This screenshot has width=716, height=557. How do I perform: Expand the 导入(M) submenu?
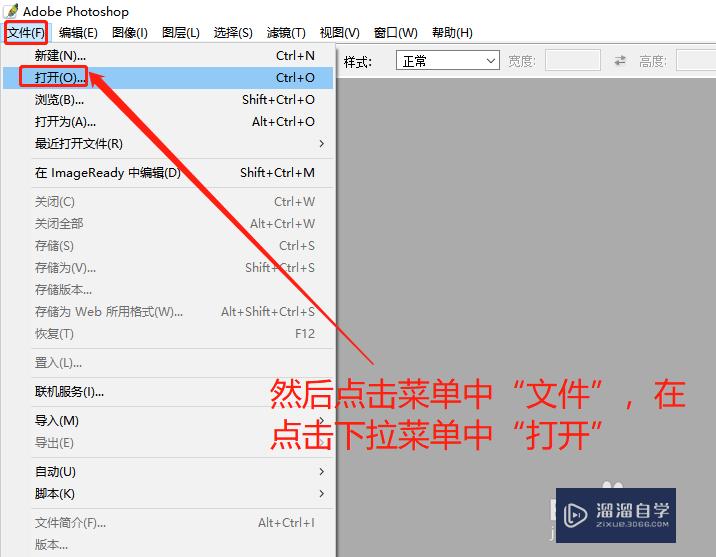(x=168, y=420)
